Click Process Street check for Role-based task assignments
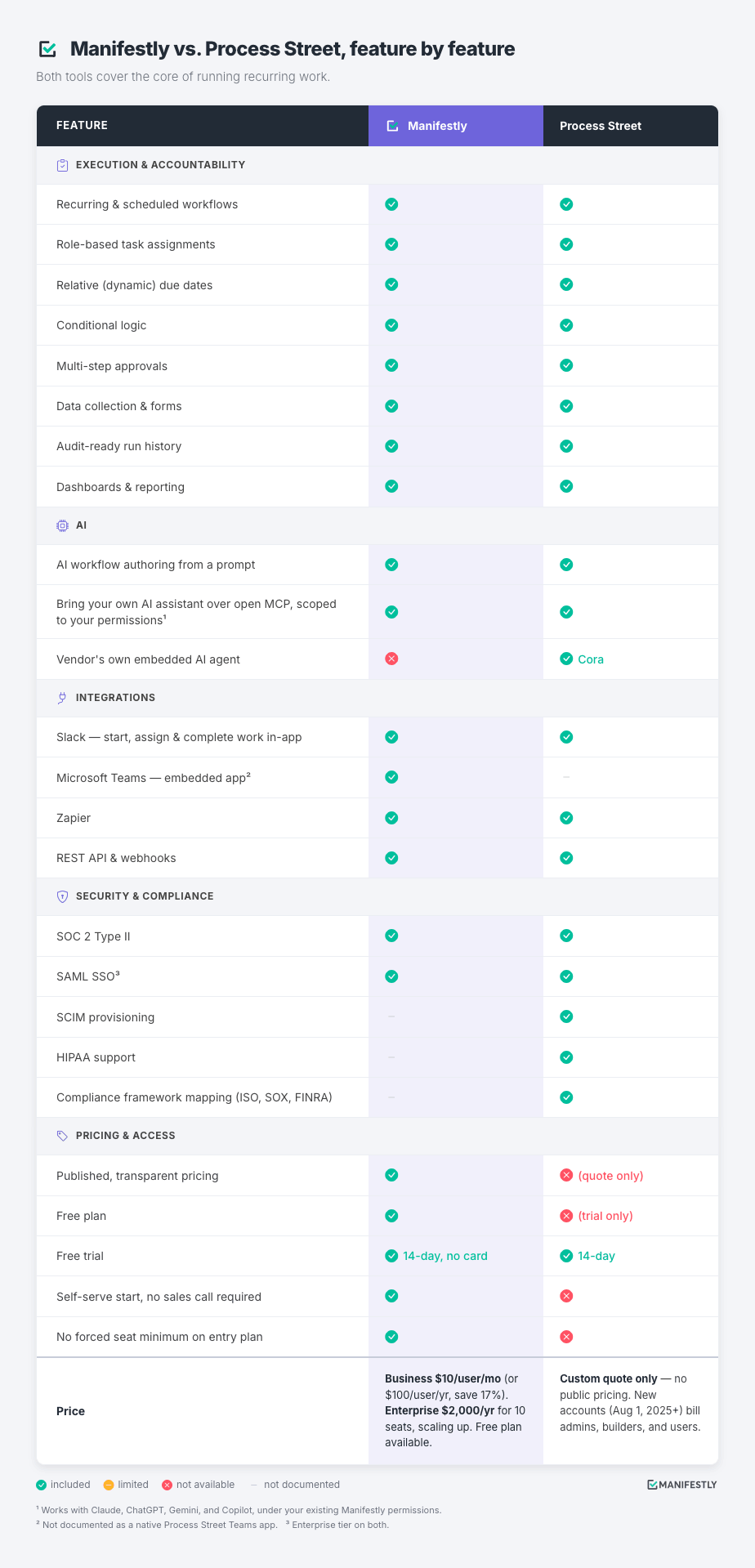Screen dimensions: 755x1568 coord(566,244)
